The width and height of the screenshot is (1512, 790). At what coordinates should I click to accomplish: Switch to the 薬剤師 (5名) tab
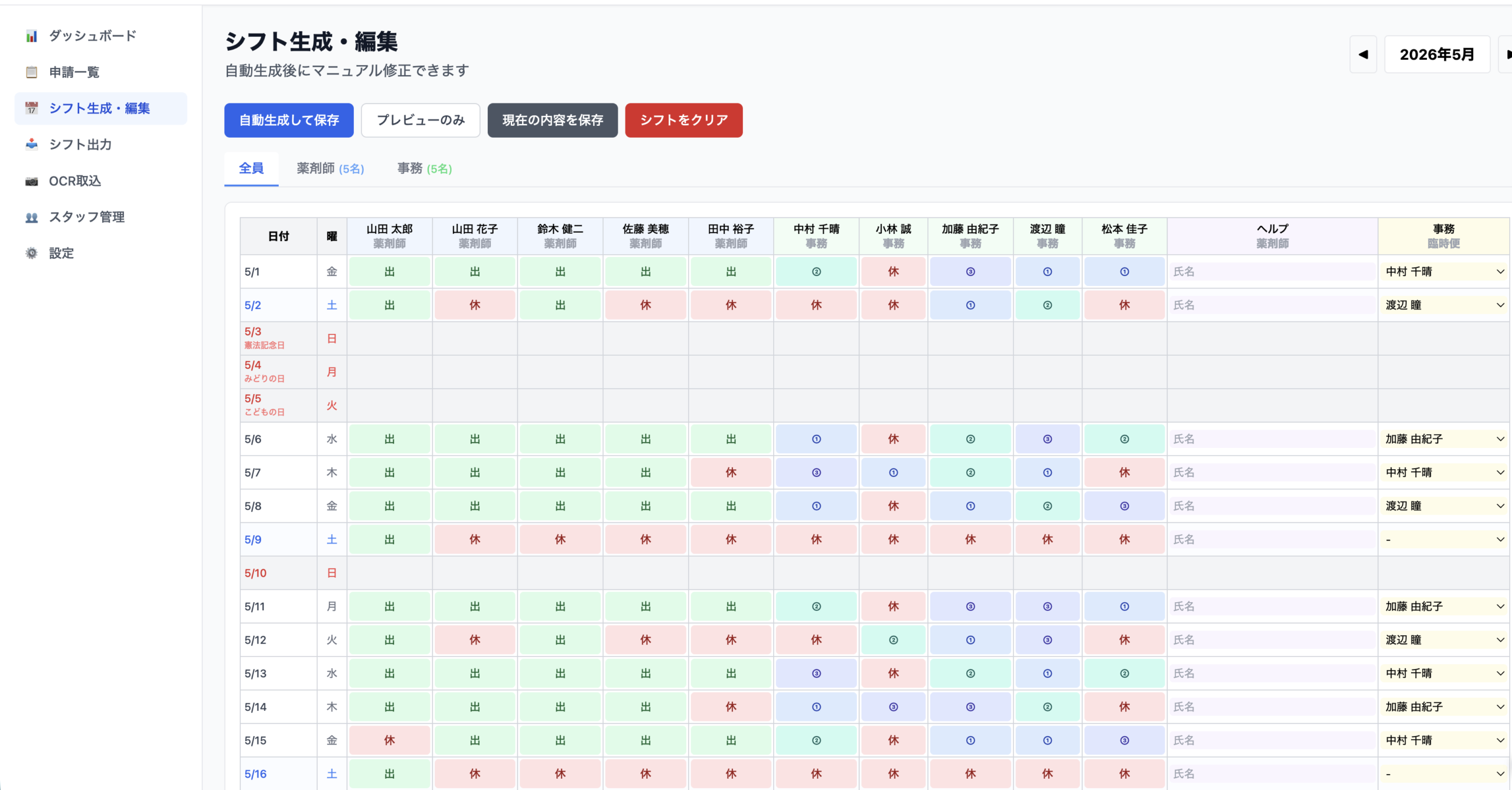click(x=330, y=169)
